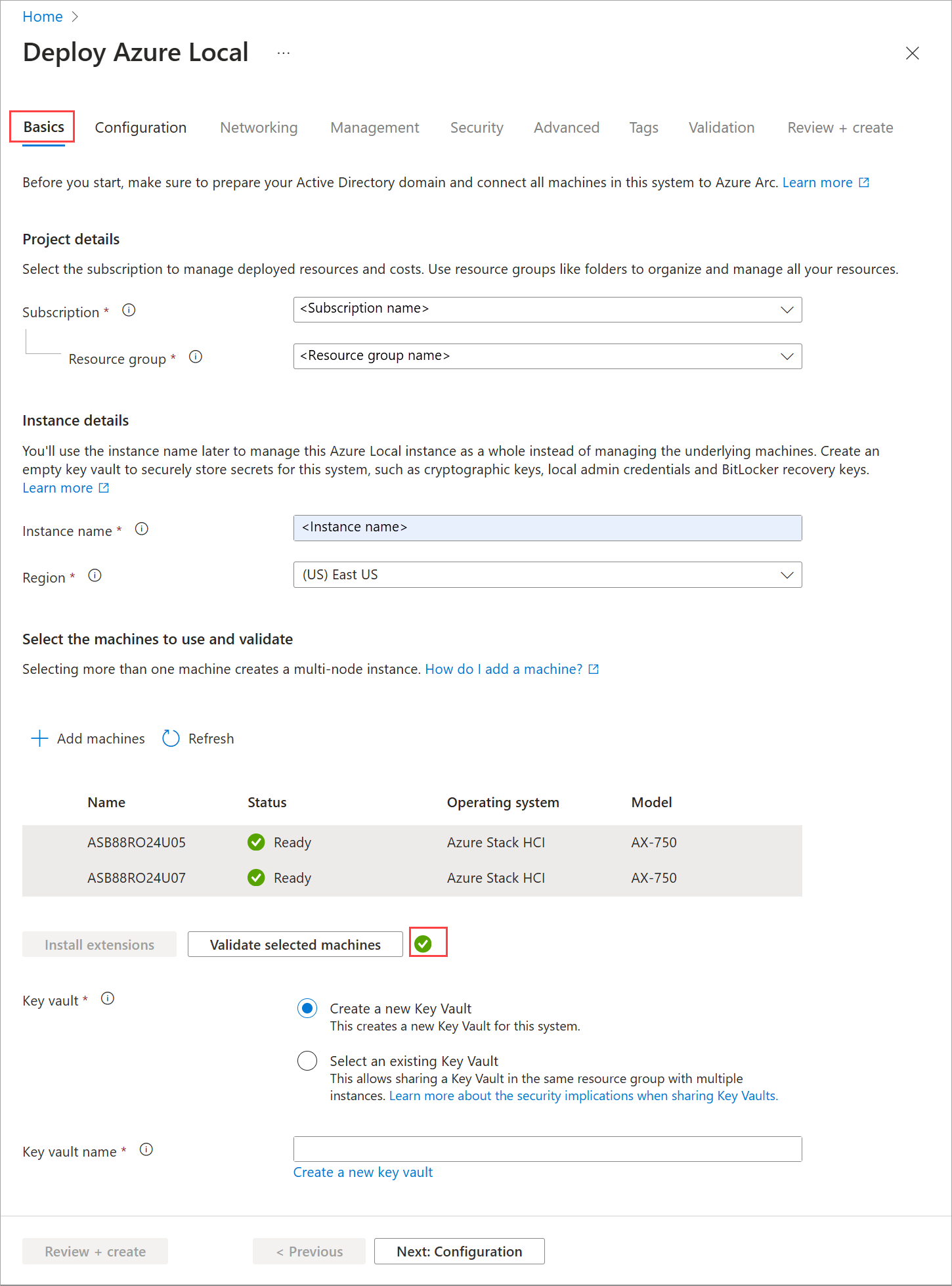Click the Key vault info icon
Screen dimensions: 952x1286
tap(108, 999)
